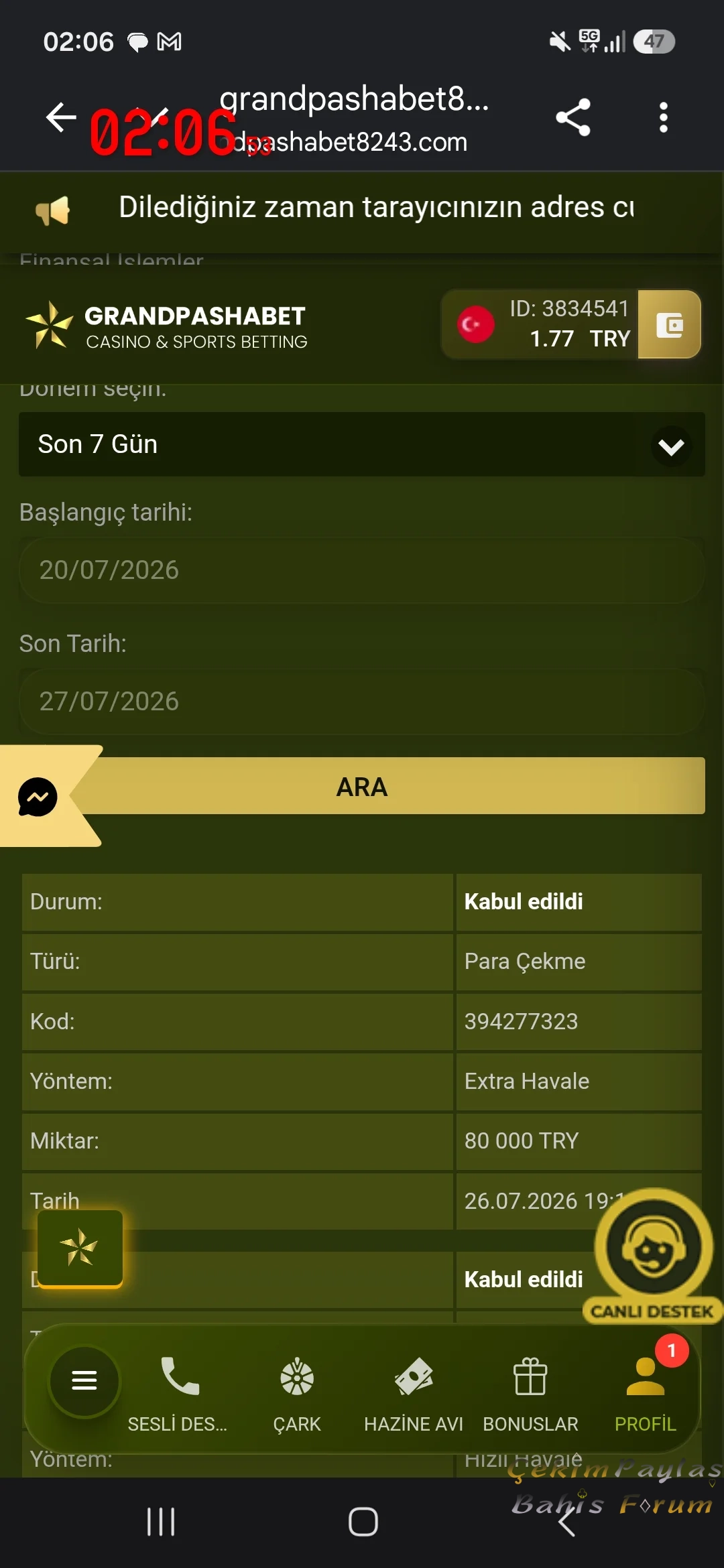
Task: Tap the Turkish flag balance panel
Action: (x=540, y=325)
